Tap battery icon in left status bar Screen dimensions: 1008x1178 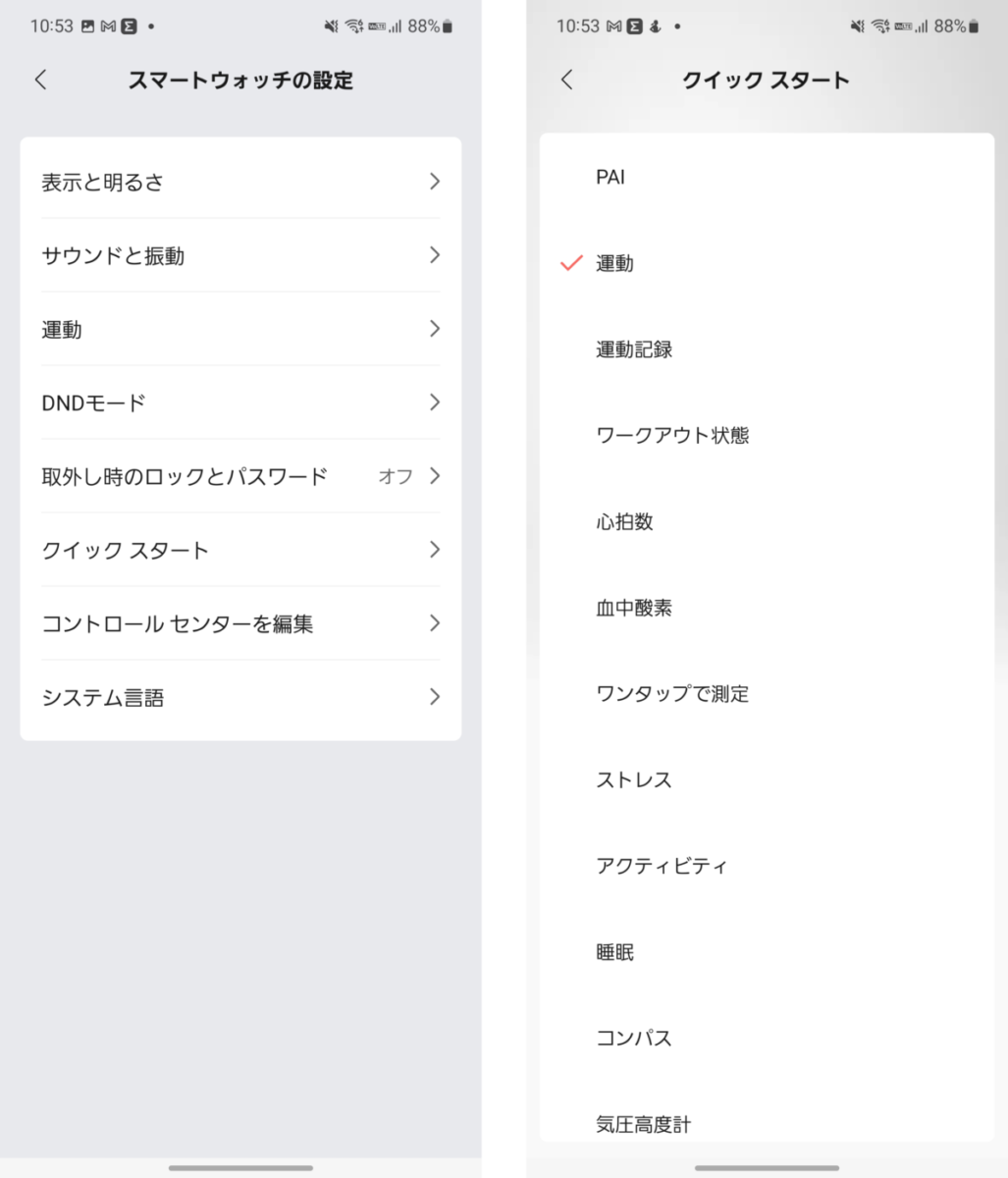[448, 27]
